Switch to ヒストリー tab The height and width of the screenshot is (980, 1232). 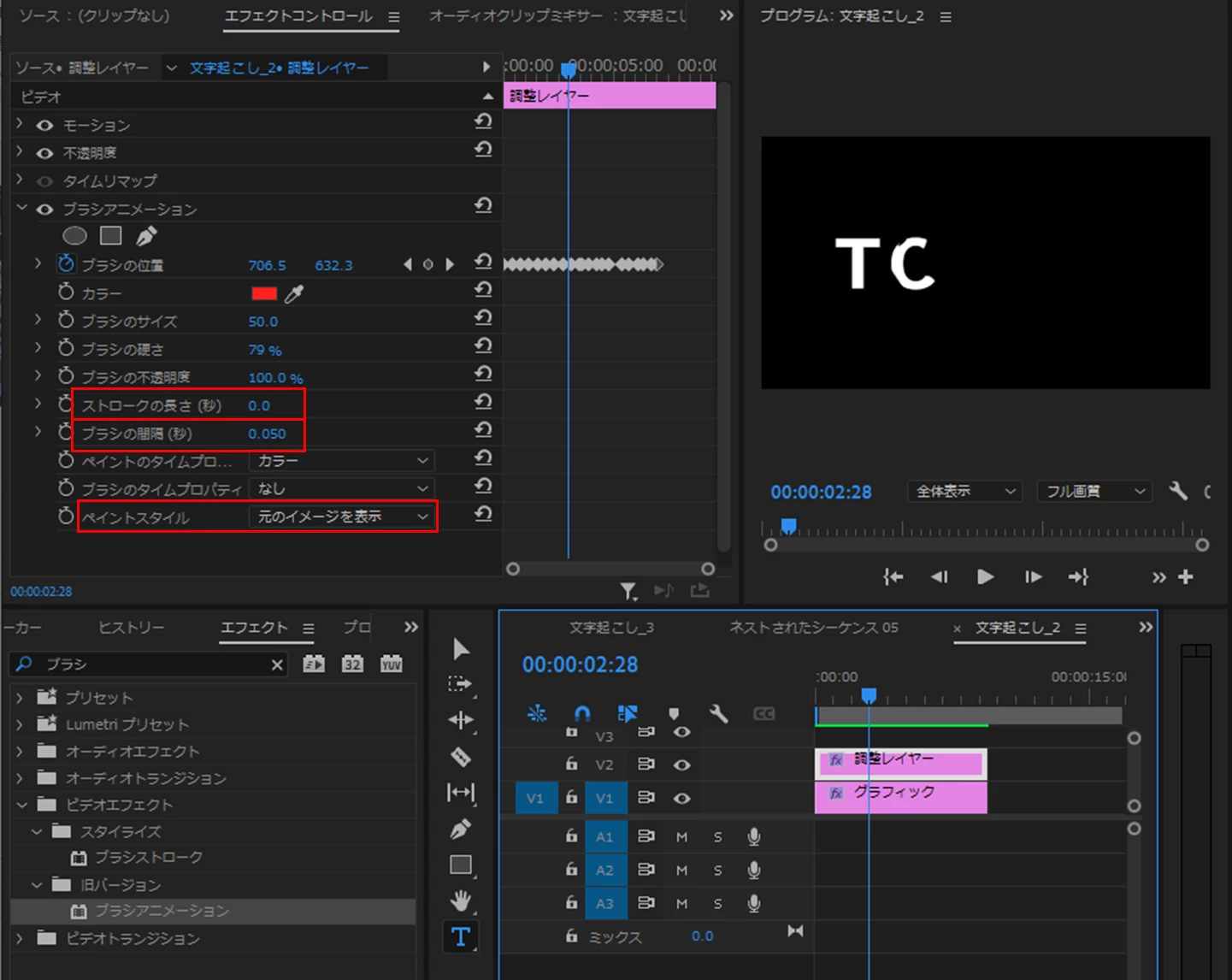pos(131,627)
